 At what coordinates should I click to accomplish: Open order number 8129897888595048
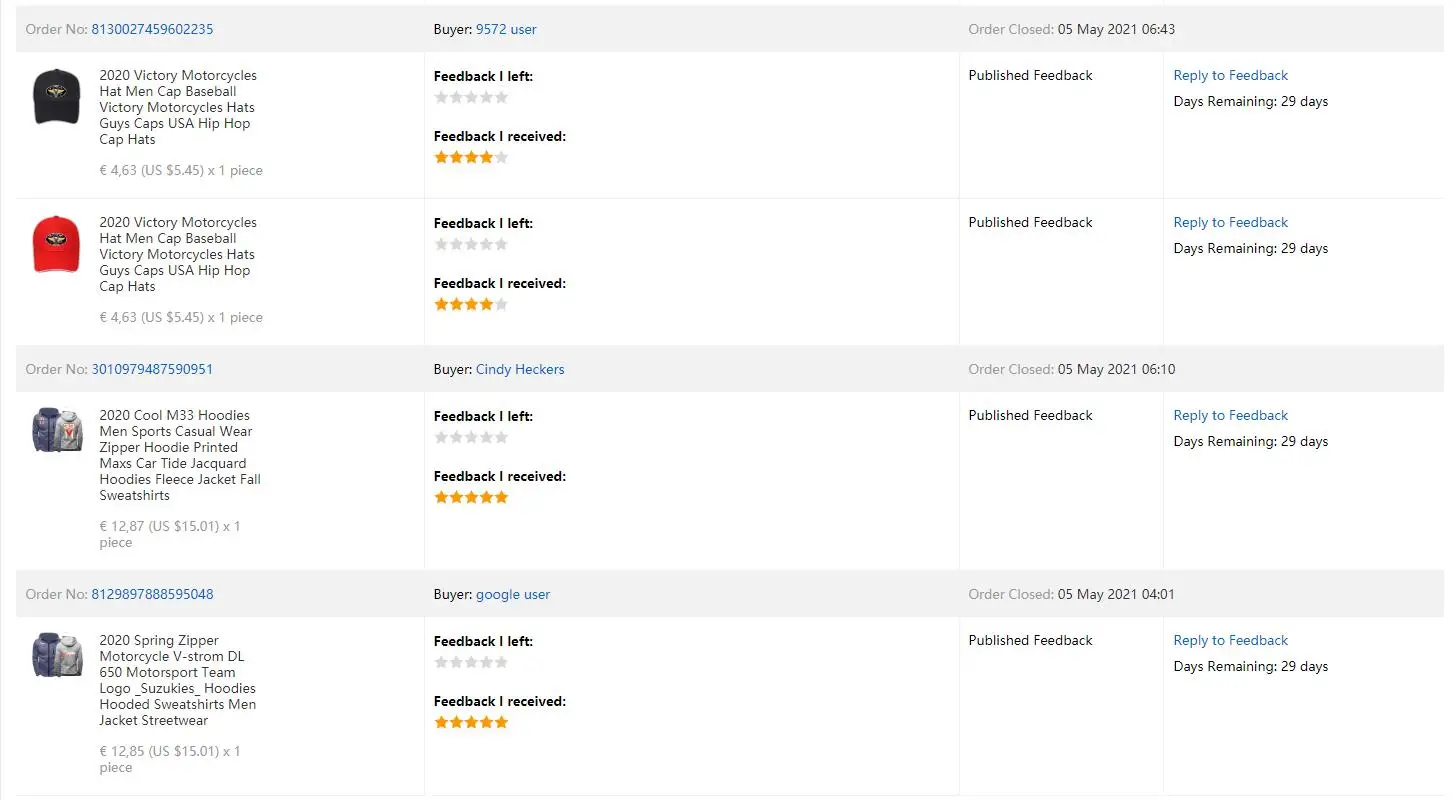pyautogui.click(x=152, y=594)
